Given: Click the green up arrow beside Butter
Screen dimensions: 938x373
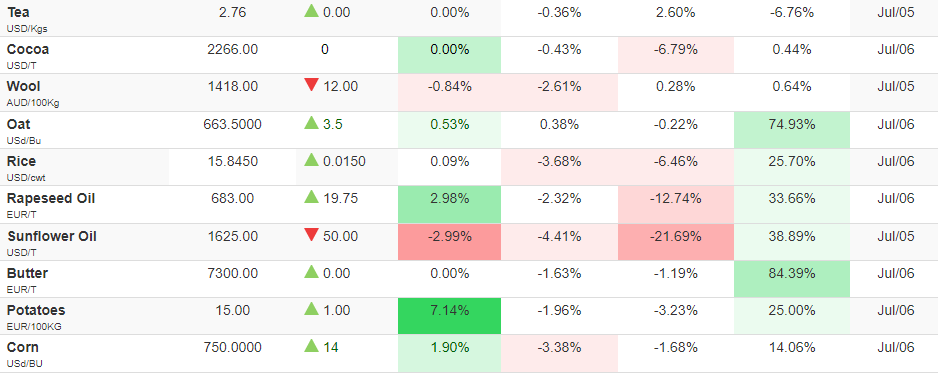Looking at the screenshot, I should pos(311,271).
